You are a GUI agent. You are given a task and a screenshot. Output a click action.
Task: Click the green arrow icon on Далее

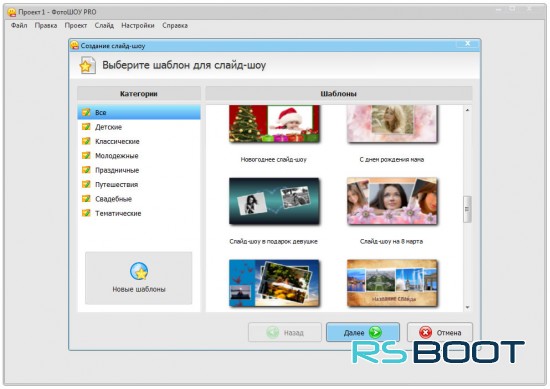(x=375, y=332)
